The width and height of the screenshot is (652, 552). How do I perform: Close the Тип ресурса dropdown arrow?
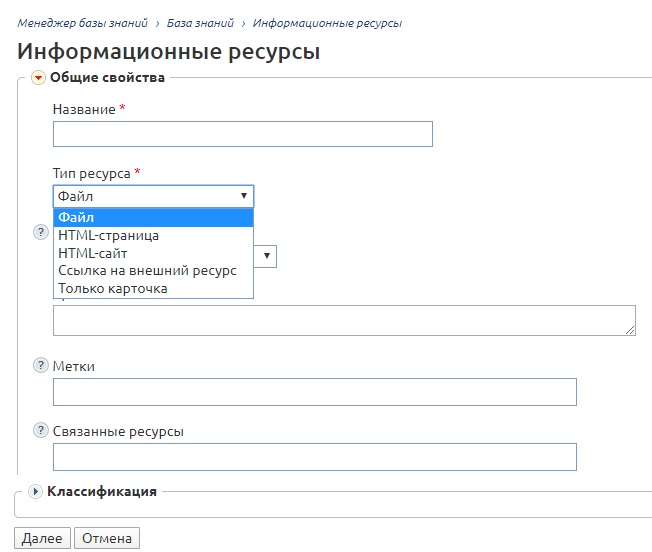pos(244,196)
